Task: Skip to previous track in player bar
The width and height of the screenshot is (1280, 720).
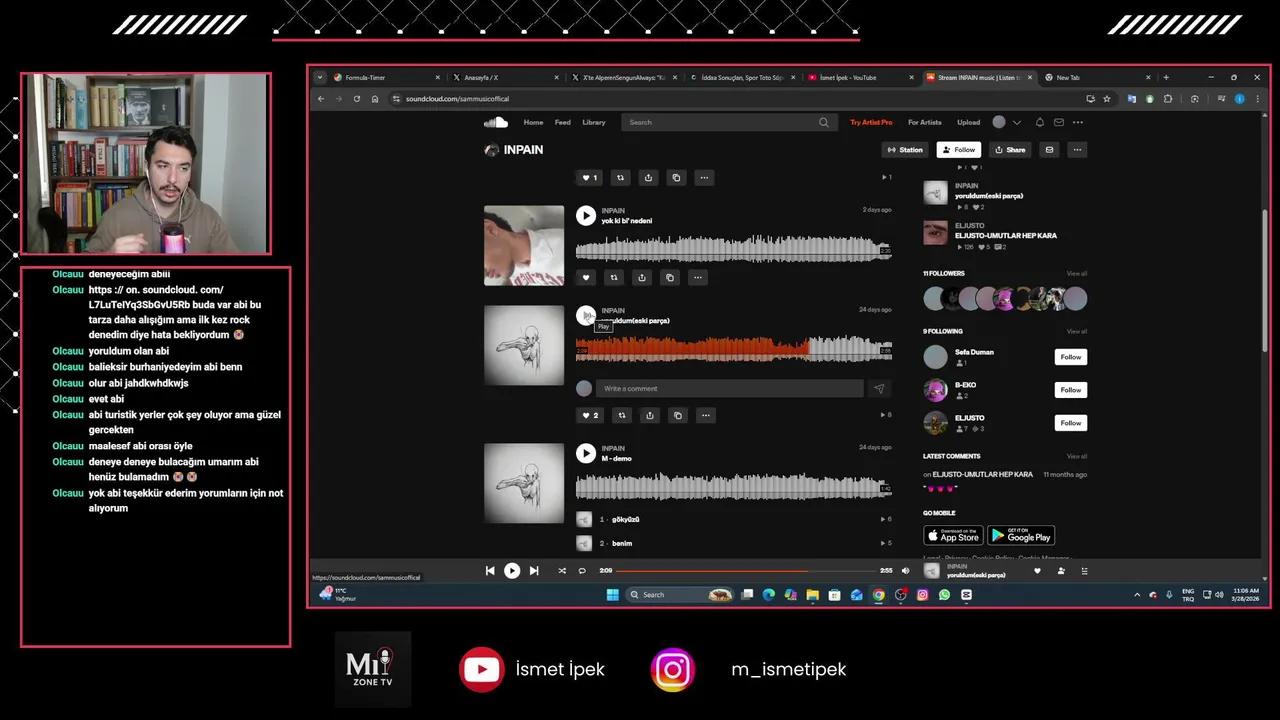Action: 490,571
